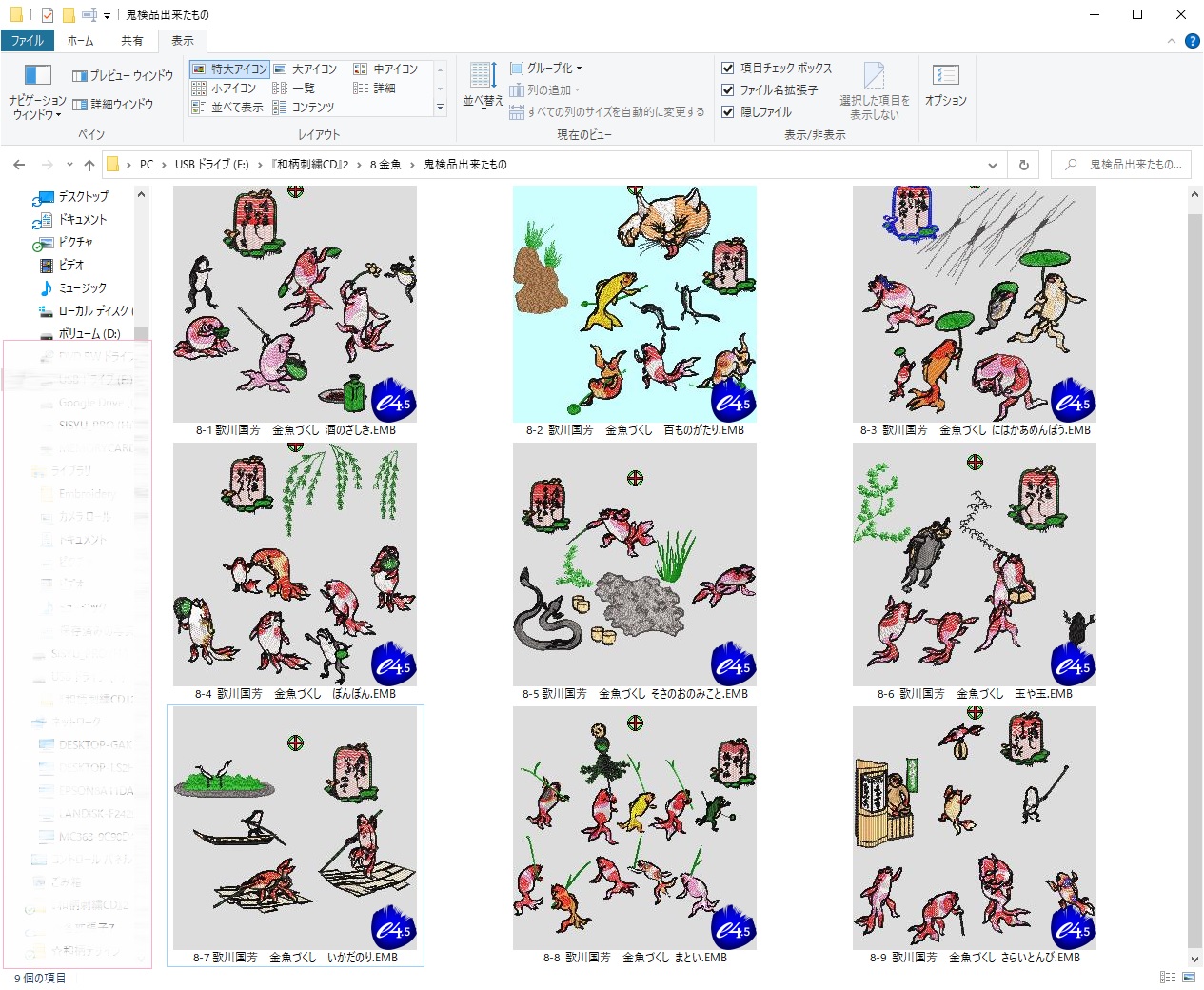Switch to the 共有 ribbon tab

(x=132, y=41)
